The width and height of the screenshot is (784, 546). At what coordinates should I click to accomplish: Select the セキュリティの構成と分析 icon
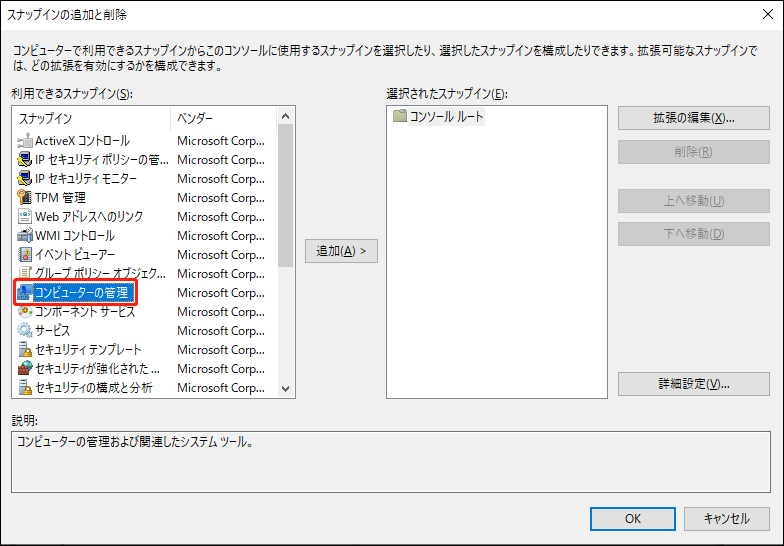25,388
